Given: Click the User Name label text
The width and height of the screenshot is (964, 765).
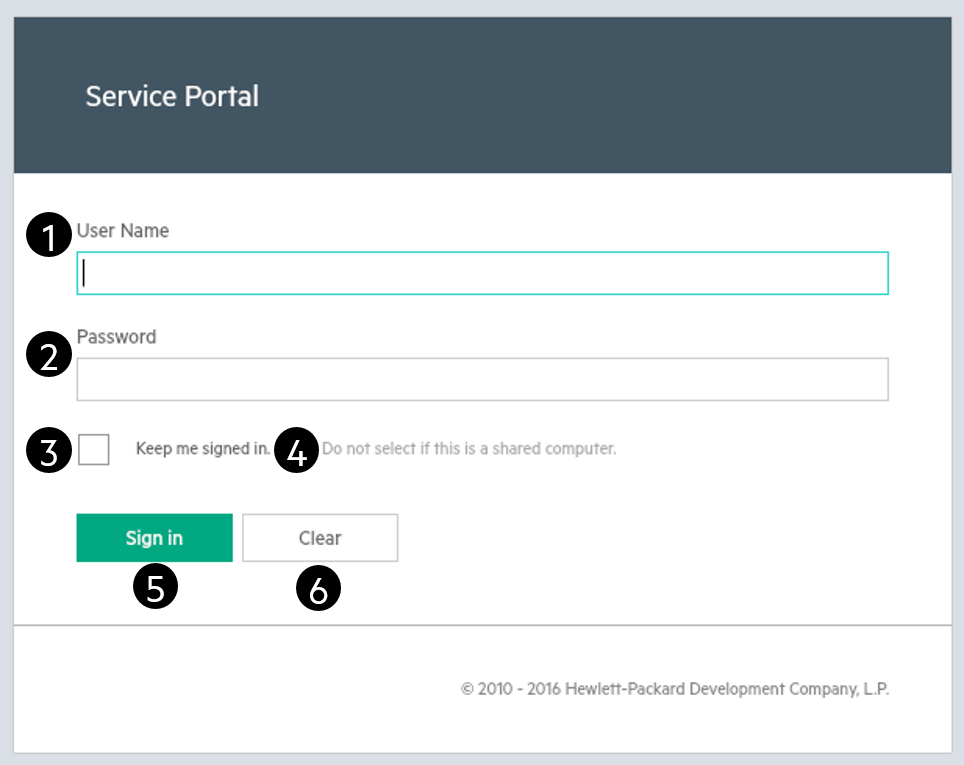Looking at the screenshot, I should pyautogui.click(x=123, y=231).
